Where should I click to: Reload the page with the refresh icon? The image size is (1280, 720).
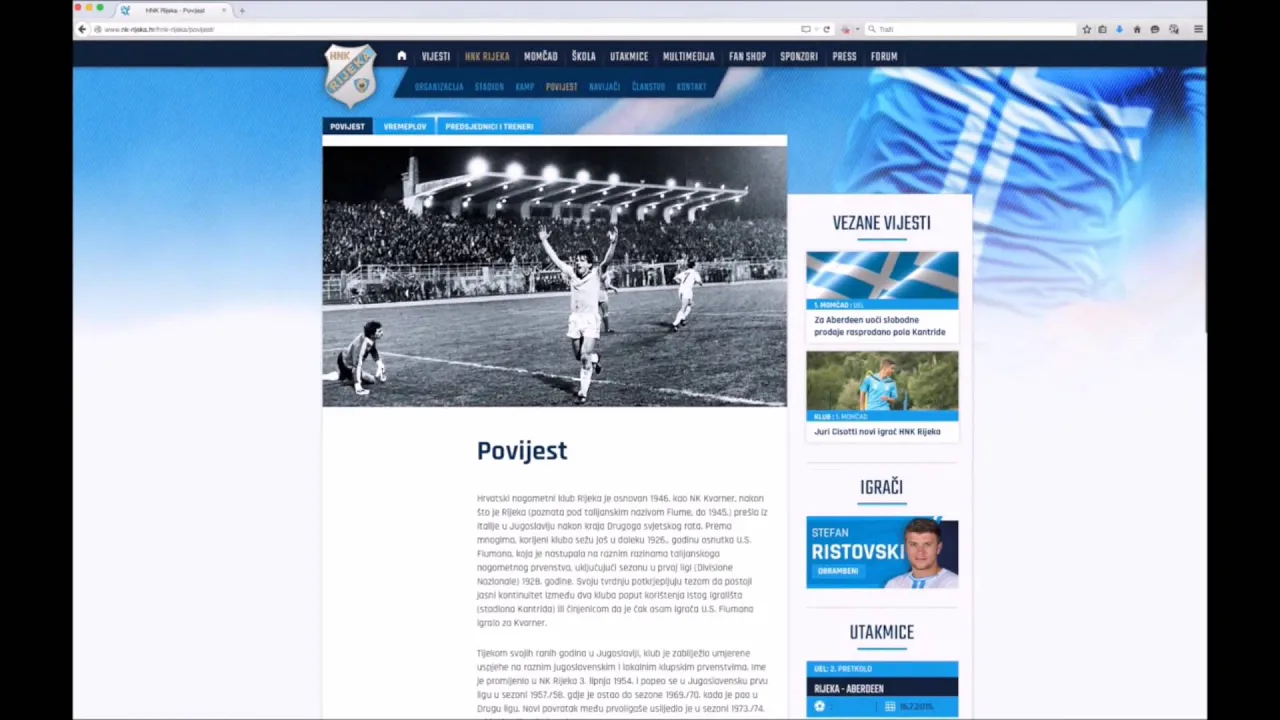[826, 29]
